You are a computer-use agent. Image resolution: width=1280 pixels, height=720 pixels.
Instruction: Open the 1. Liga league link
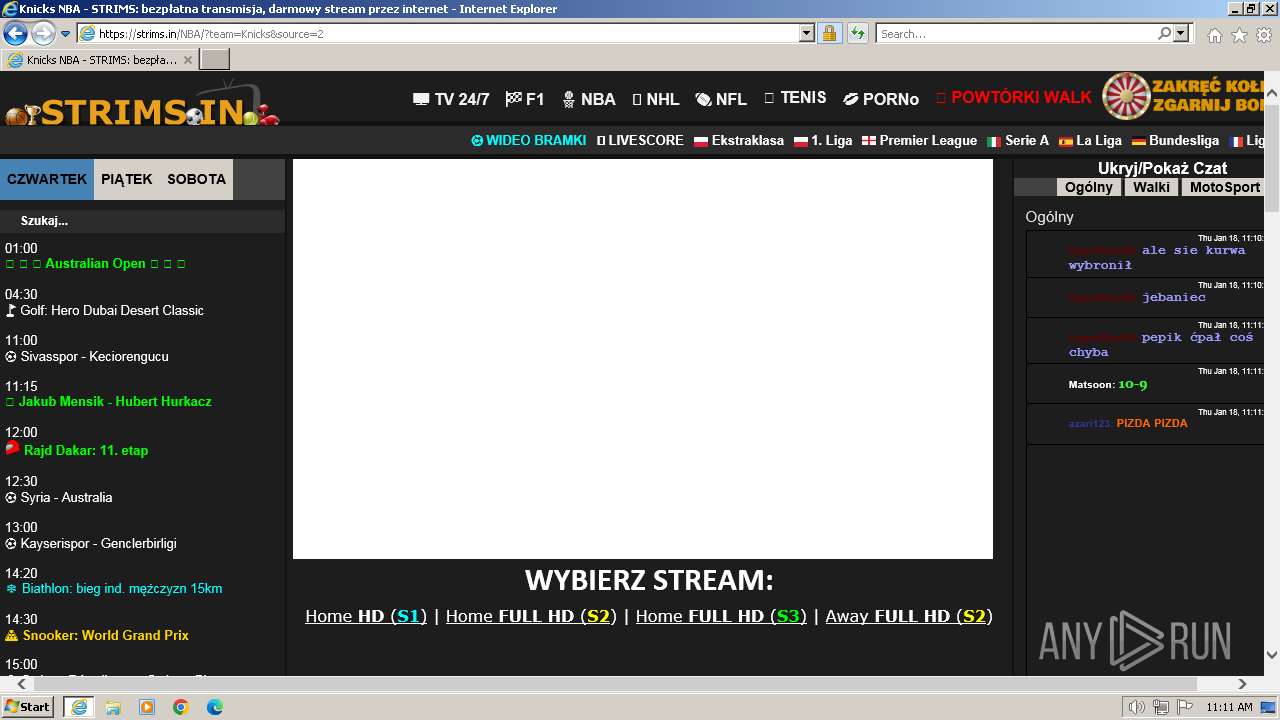click(x=823, y=141)
